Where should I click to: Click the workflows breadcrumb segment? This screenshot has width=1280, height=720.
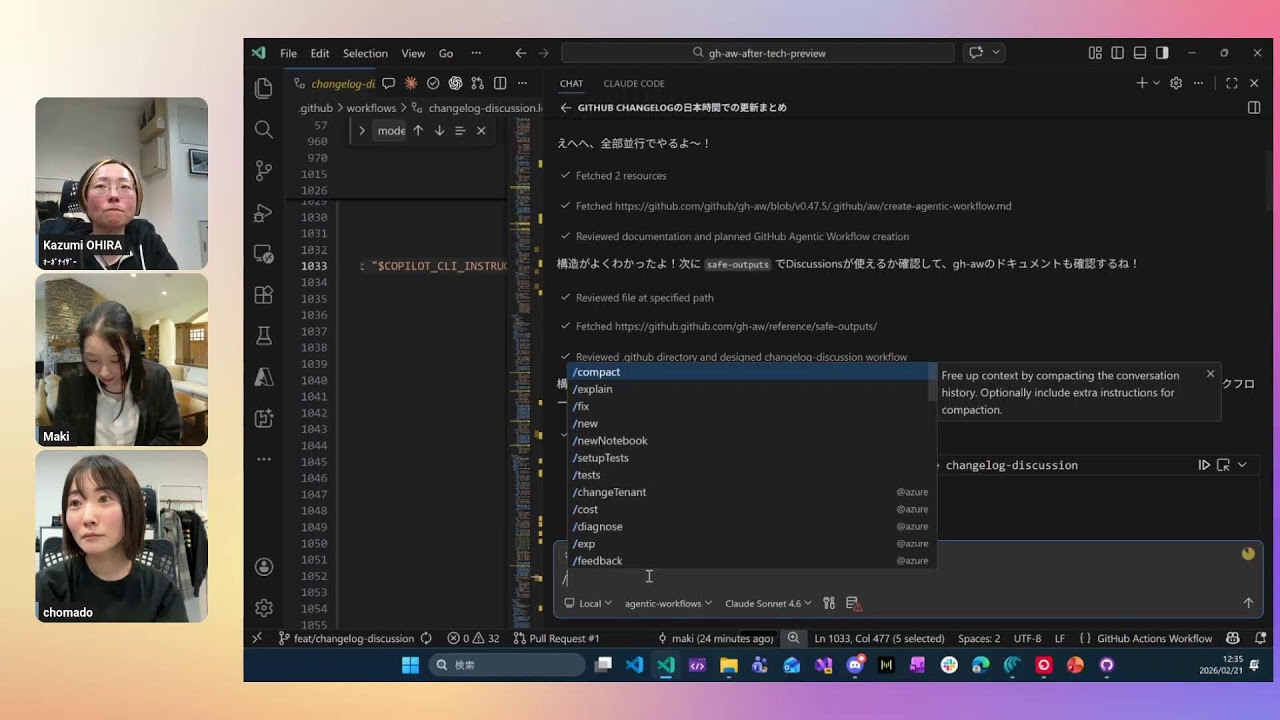pos(371,107)
